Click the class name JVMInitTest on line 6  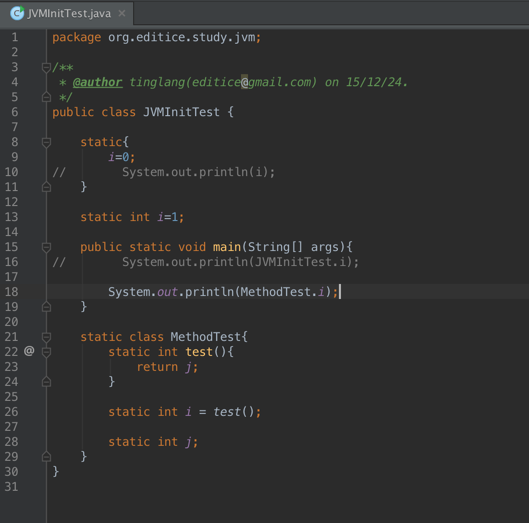pos(181,112)
